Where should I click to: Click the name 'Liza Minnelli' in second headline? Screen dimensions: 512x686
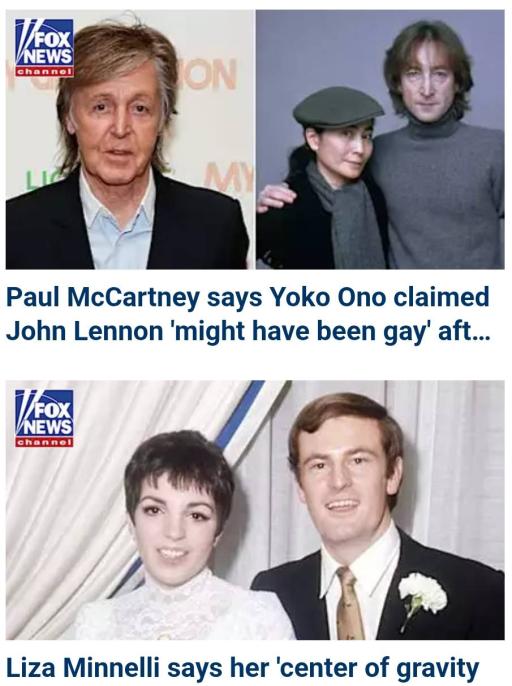pos(82,668)
